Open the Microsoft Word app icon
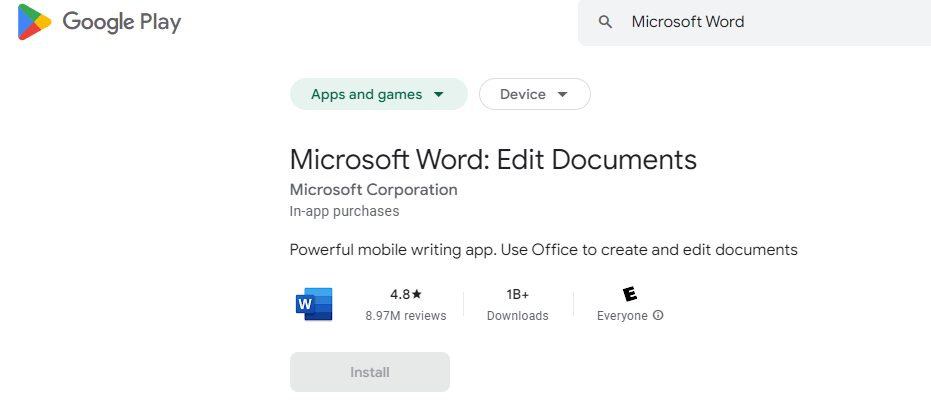The image size is (931, 419). click(314, 304)
